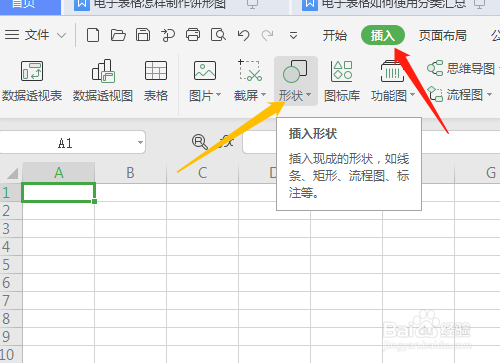Select column A header
The image size is (500, 363).
click(x=59, y=173)
